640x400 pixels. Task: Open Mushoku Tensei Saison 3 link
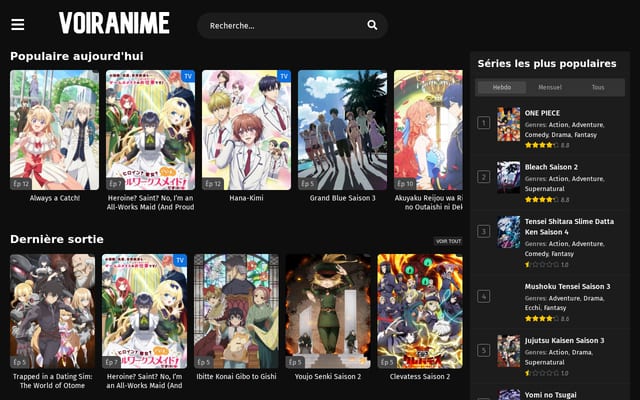tap(567, 287)
